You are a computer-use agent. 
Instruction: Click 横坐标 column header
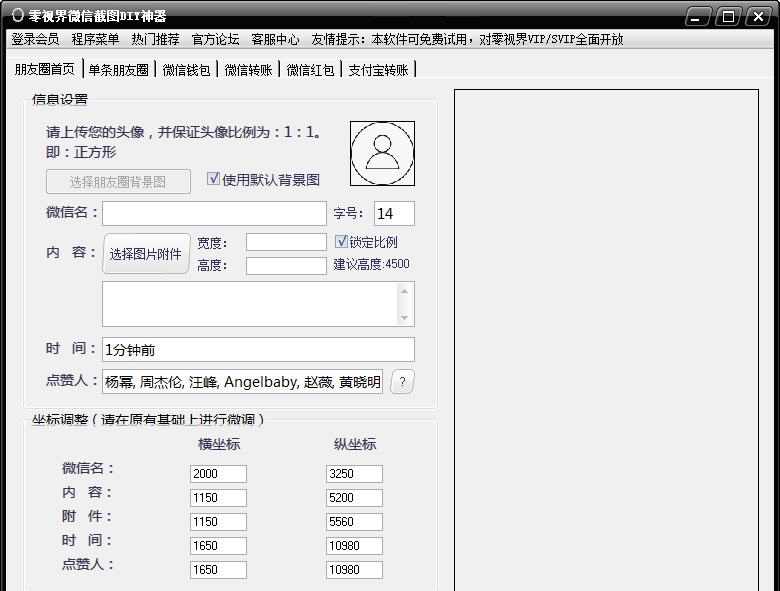click(219, 444)
